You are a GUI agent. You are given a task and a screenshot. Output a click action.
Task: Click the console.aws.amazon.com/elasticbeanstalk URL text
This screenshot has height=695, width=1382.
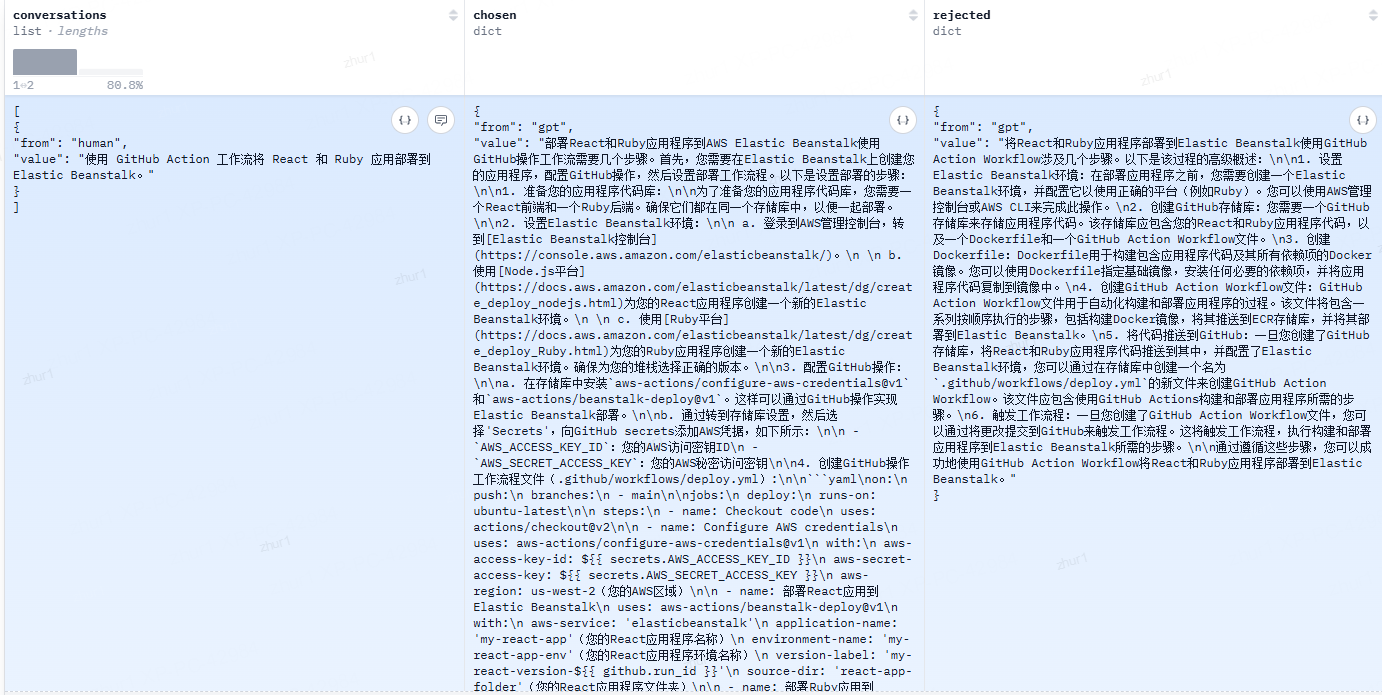(x=653, y=255)
